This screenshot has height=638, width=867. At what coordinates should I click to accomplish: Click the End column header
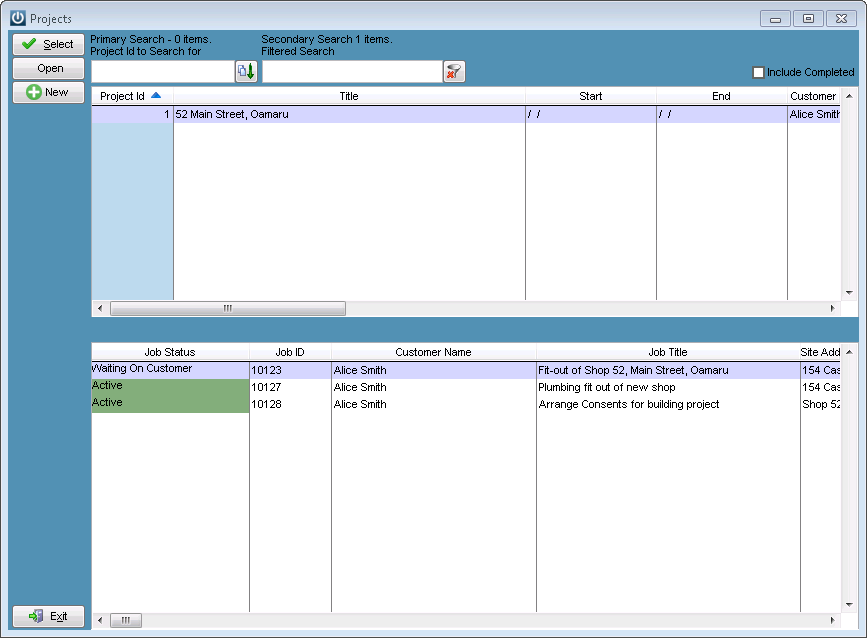click(x=722, y=96)
